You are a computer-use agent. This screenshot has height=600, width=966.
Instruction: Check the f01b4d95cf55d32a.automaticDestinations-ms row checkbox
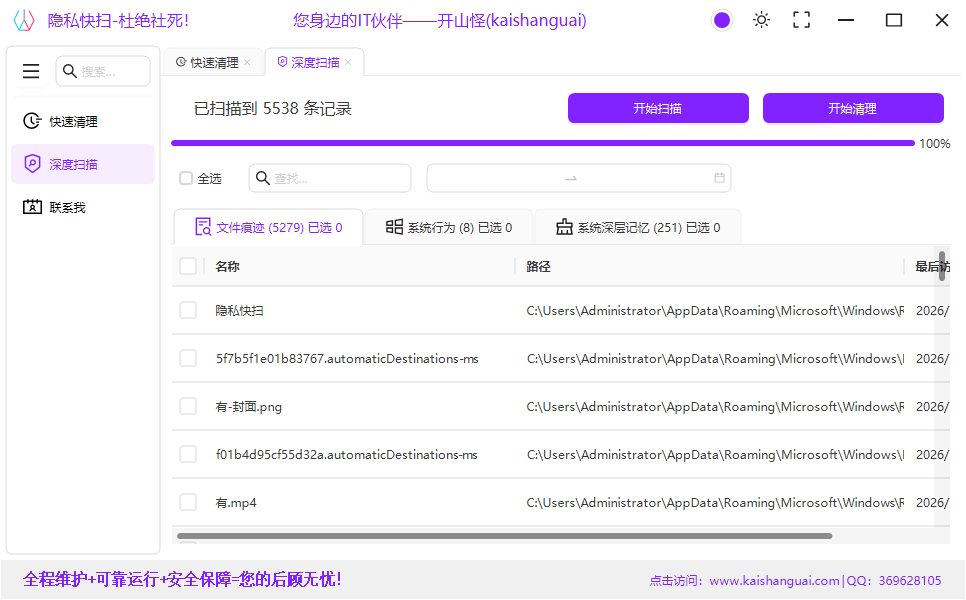188,454
